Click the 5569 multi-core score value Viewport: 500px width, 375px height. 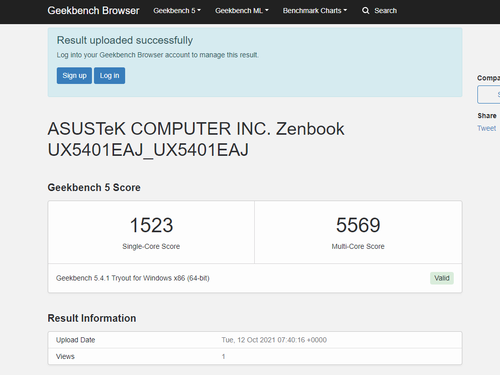(358, 225)
